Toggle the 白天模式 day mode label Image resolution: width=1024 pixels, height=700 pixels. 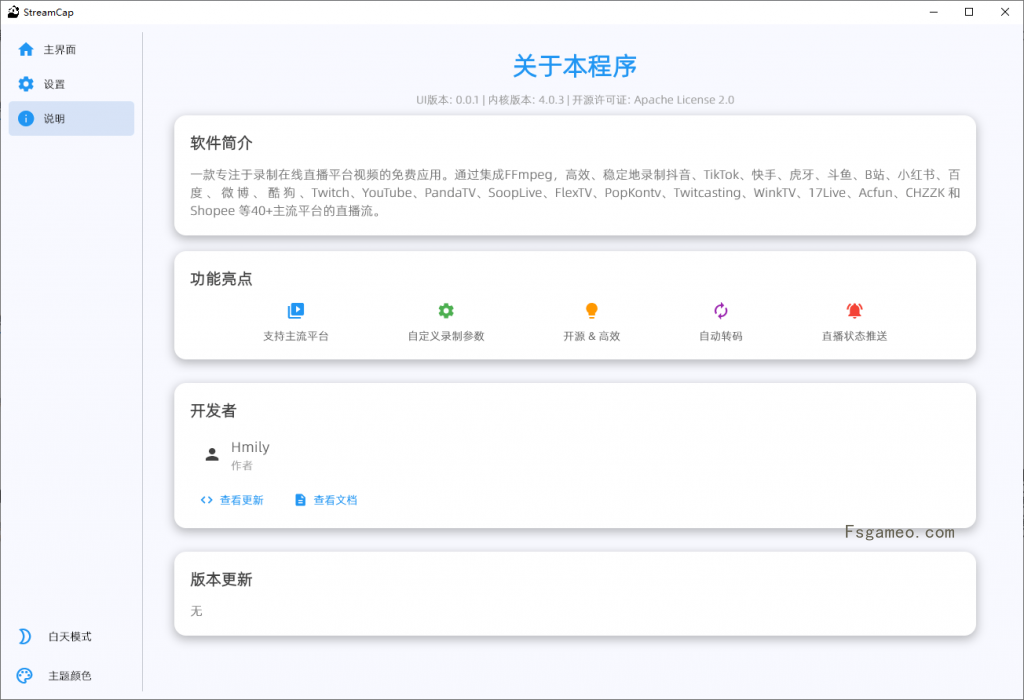tap(70, 637)
